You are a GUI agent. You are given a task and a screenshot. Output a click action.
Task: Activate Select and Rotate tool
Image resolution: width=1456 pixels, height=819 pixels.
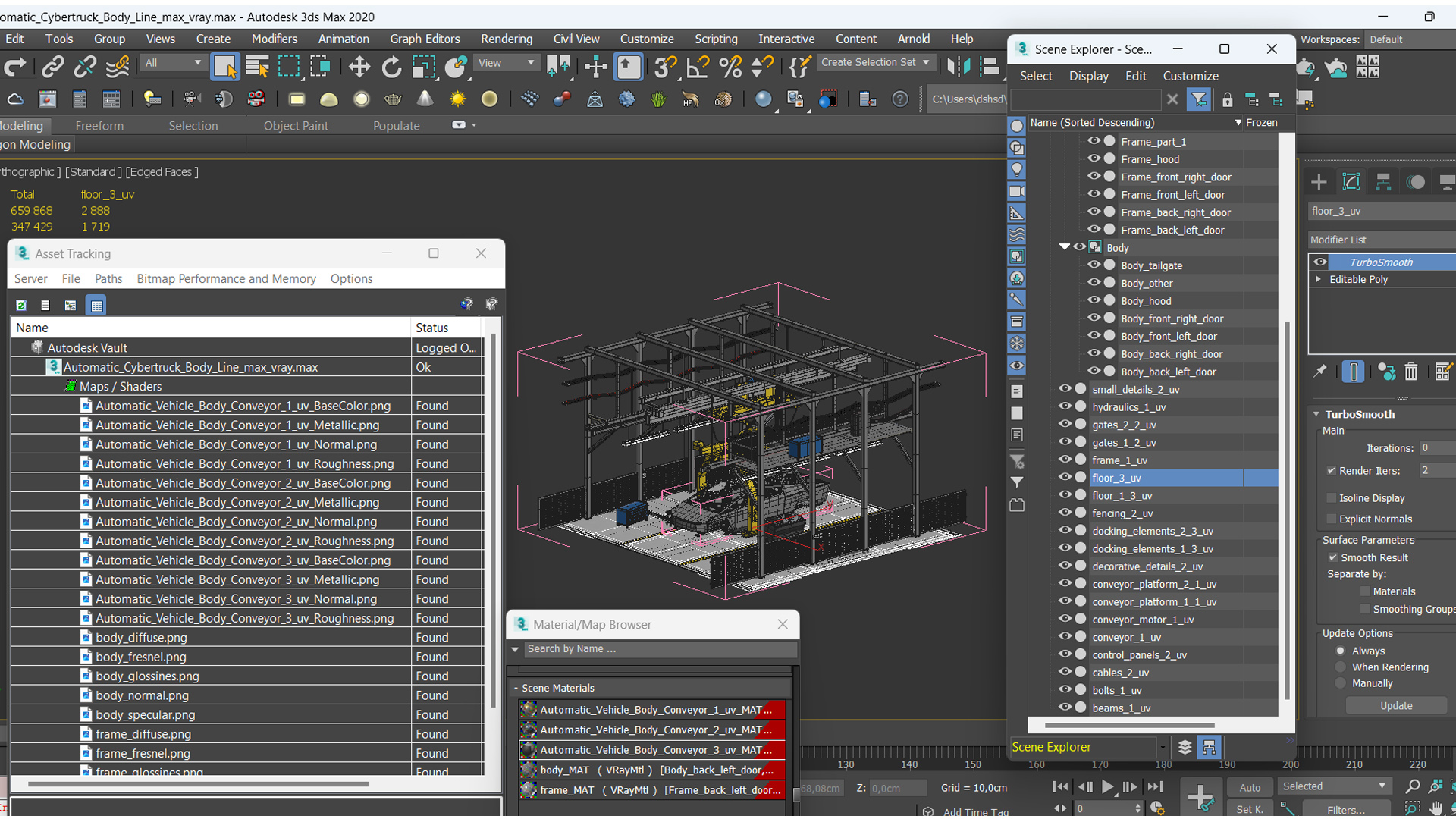(x=391, y=67)
